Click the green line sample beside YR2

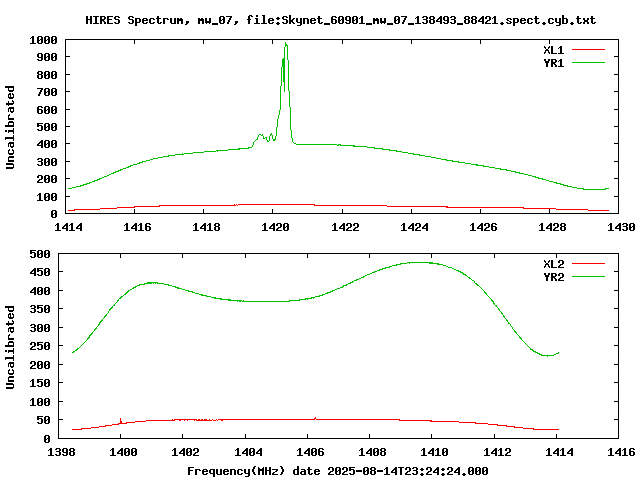tap(588, 277)
